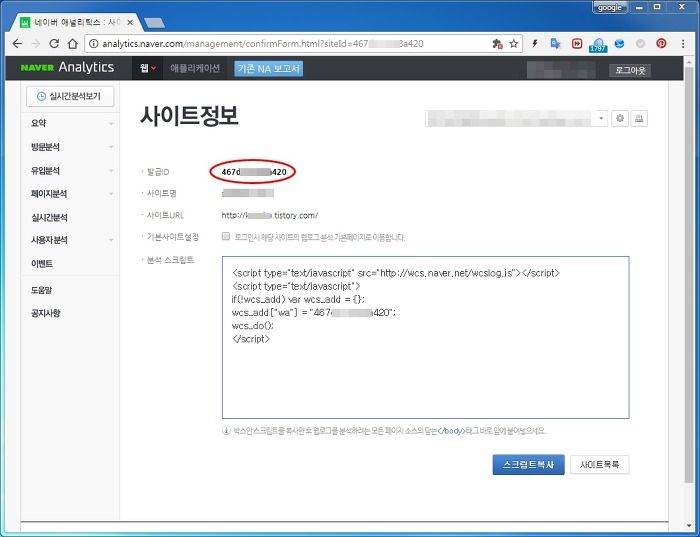This screenshot has height=537, width=700.
Task: Click the blocked-plugin puzzle icon in address bar
Action: 497,43
